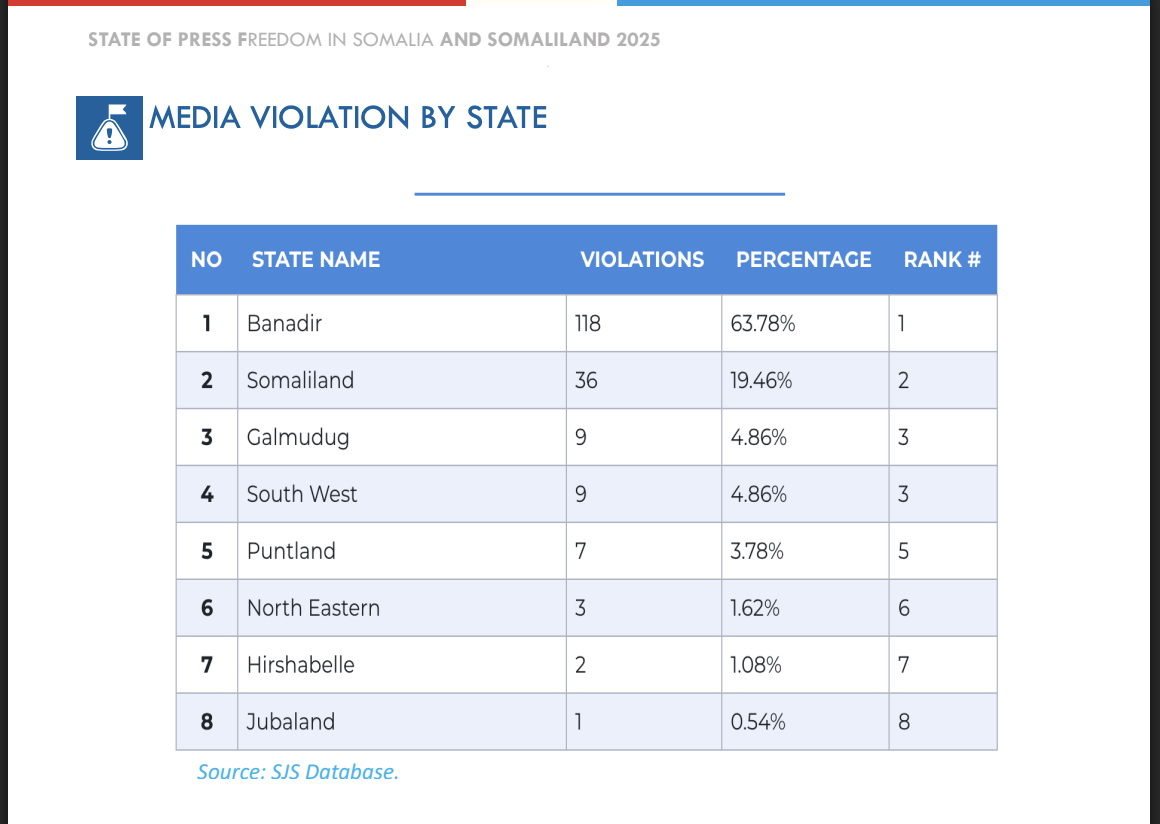Click the 19.46% percentage value

tap(762, 381)
